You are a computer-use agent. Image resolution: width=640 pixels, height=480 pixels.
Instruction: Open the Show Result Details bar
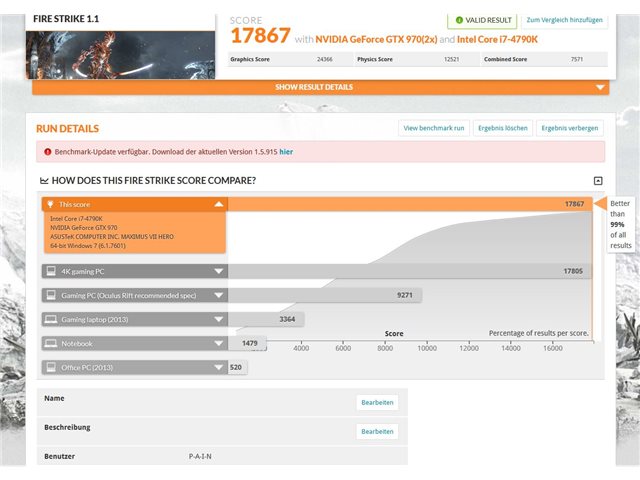[320, 87]
